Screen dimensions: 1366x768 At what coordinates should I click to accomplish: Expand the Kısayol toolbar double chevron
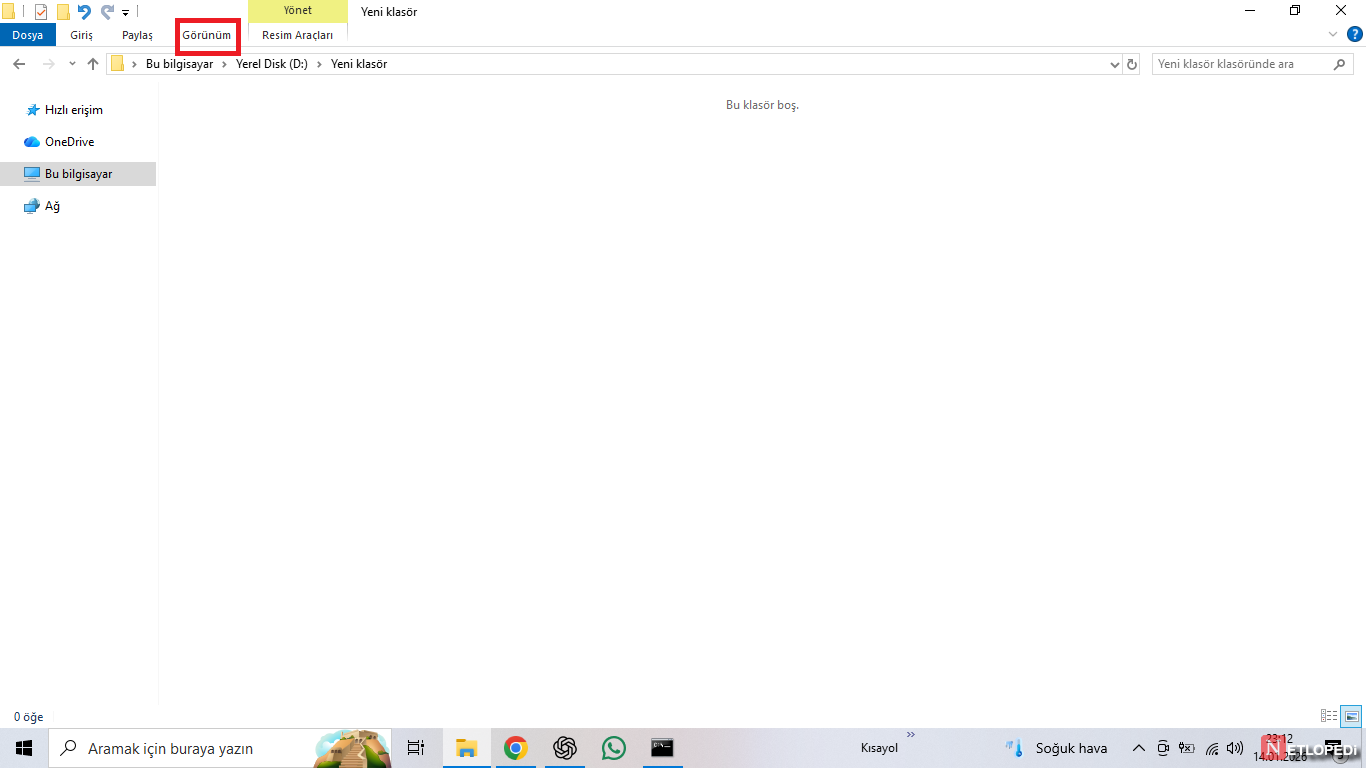tap(910, 735)
